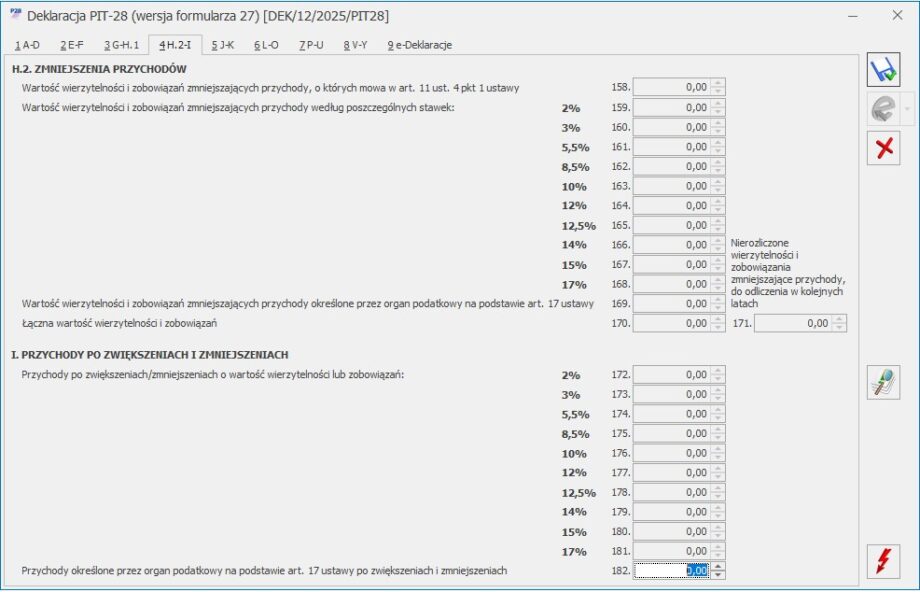Close the Deklaracja PIT-28 window
Image resolution: width=920 pixels, height=592 pixels.
point(897,15)
